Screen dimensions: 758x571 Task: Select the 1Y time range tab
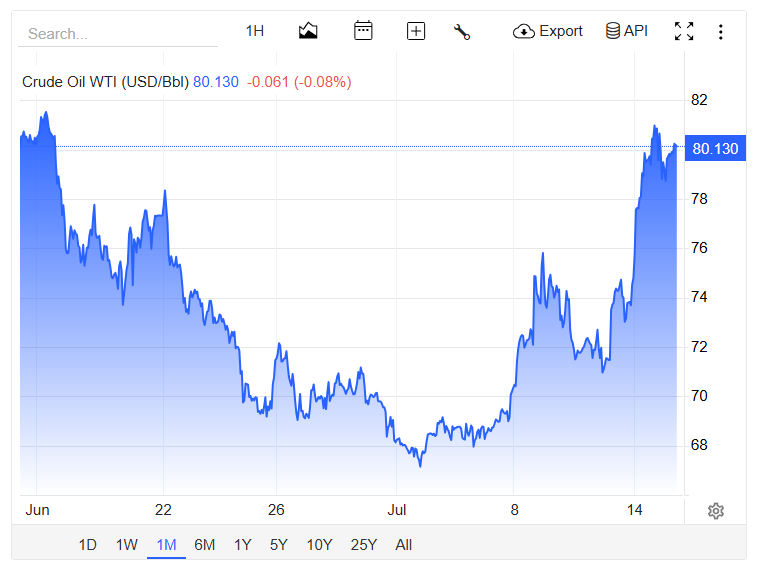click(x=243, y=545)
